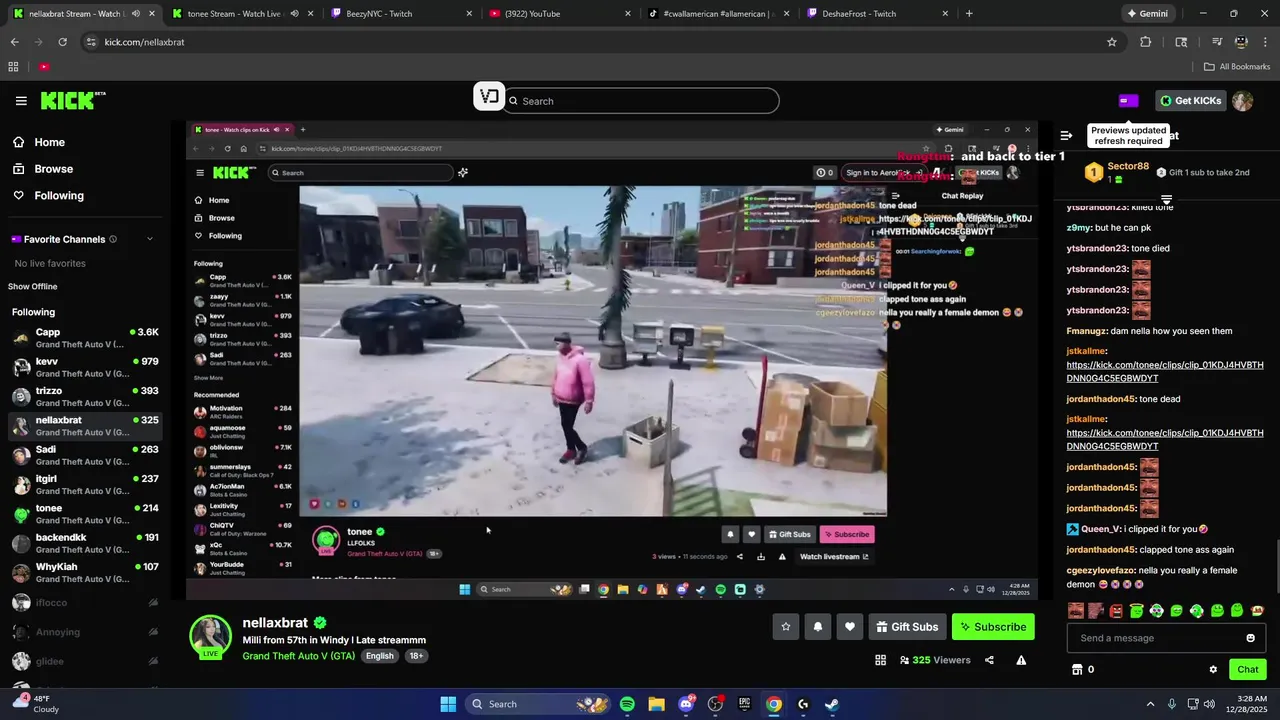Image resolution: width=1280 pixels, height=720 pixels.
Task: Click the 325 Viewers count
Action: pos(935,660)
